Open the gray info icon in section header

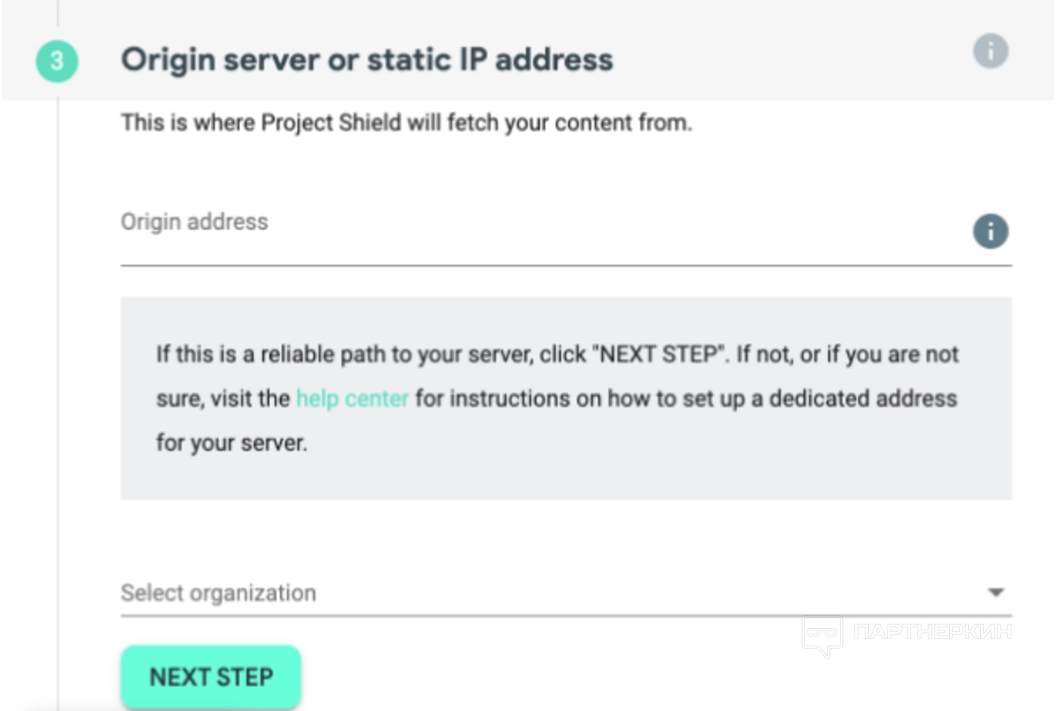click(990, 51)
